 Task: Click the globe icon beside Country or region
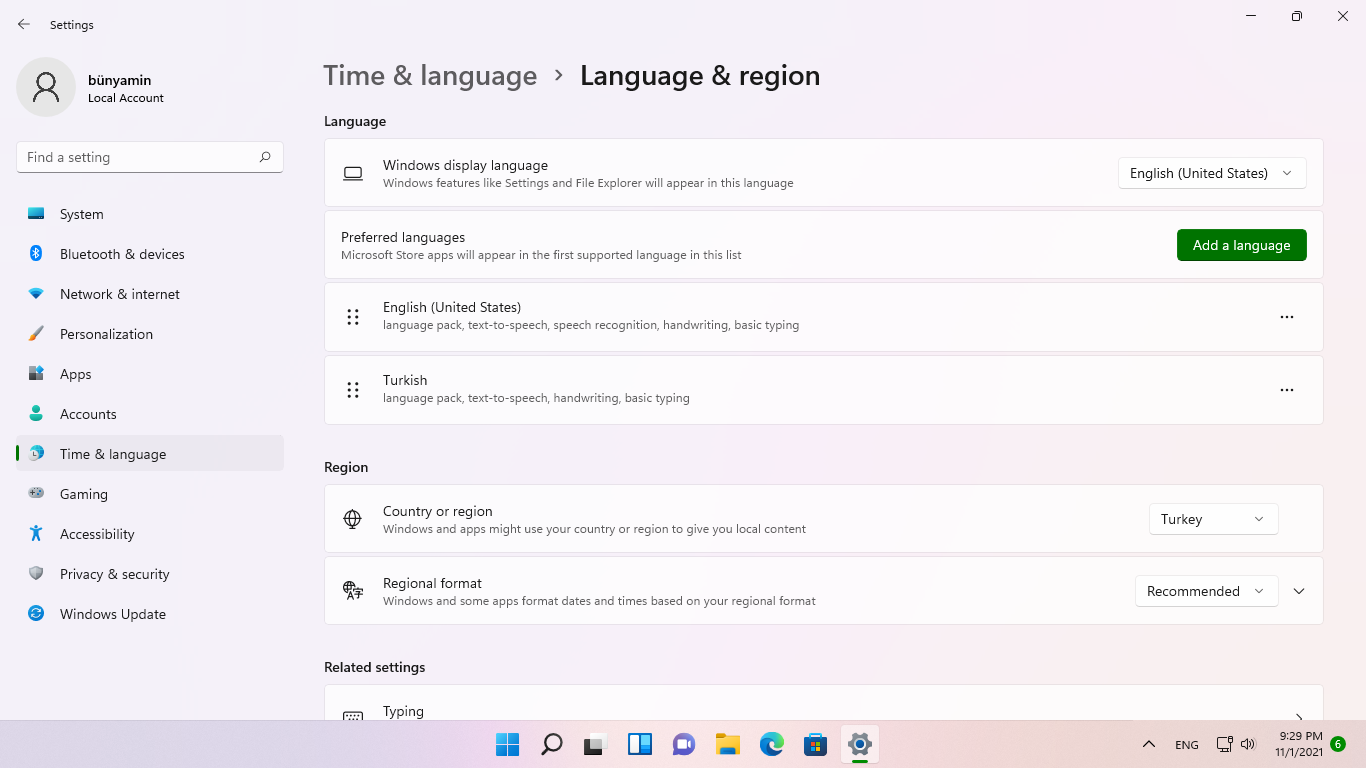(353, 519)
